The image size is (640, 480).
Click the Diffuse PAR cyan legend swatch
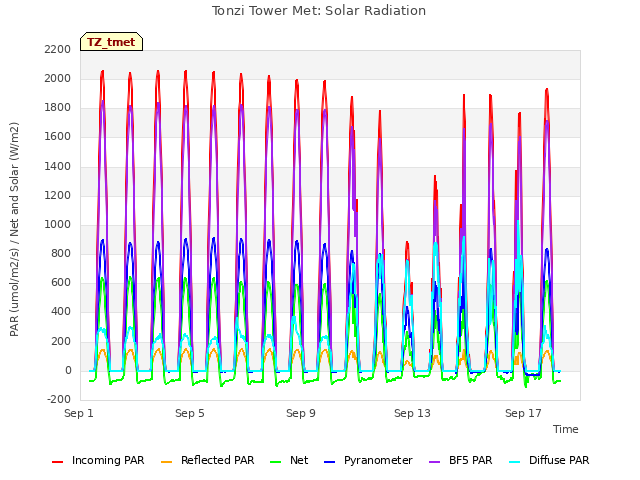[x=515, y=461]
